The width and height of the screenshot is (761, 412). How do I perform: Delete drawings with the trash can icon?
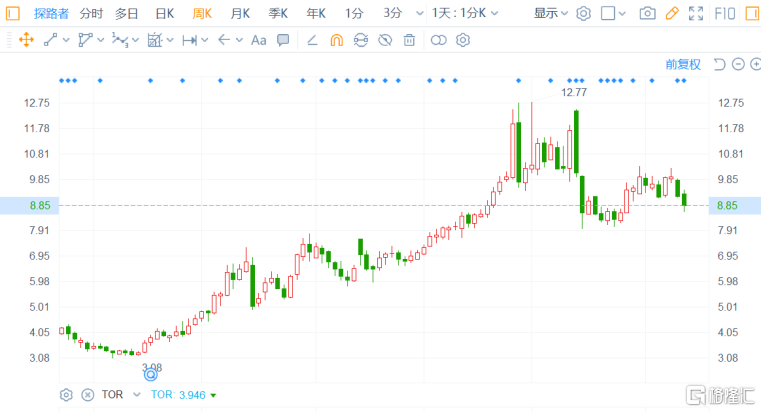click(x=409, y=40)
